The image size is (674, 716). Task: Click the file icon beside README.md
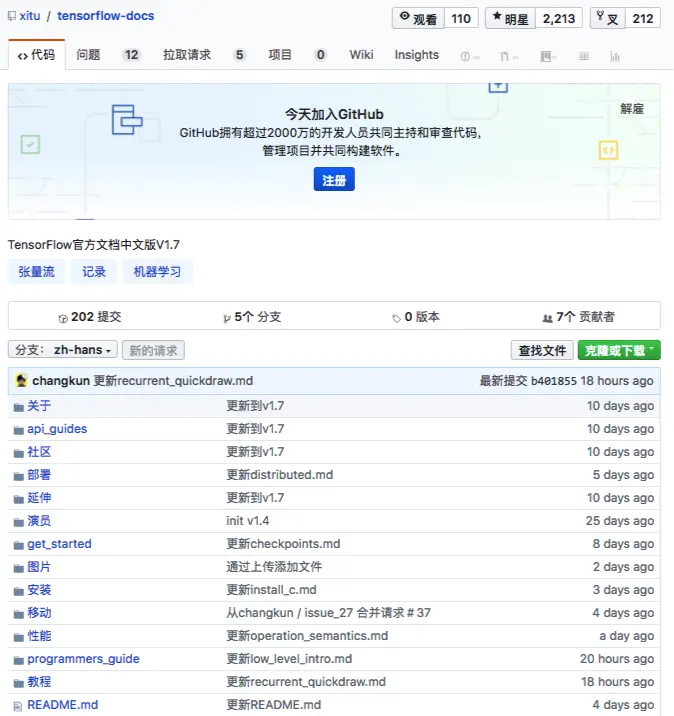click(x=18, y=706)
